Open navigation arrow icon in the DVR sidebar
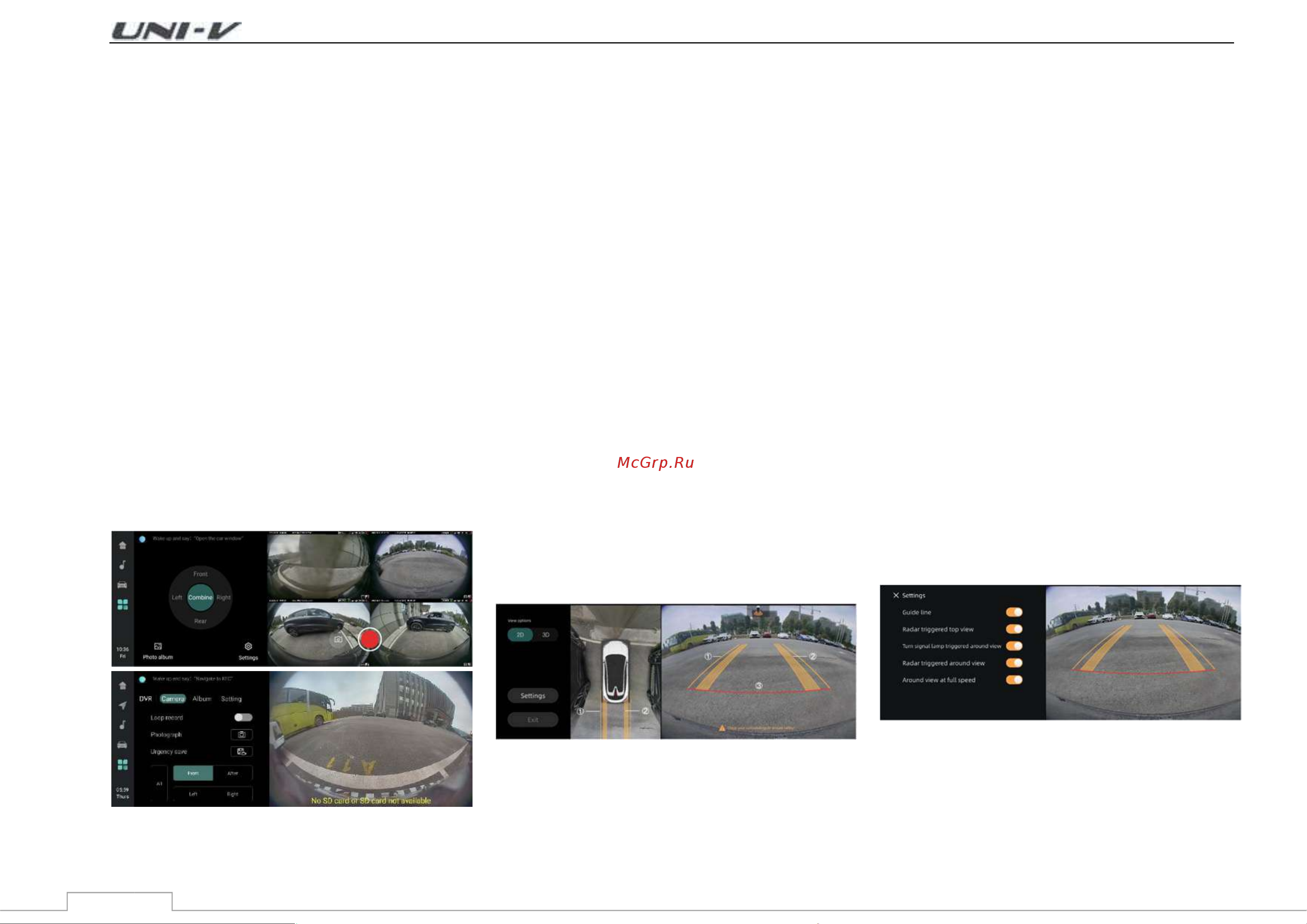The height and width of the screenshot is (924, 1307). pos(122,705)
